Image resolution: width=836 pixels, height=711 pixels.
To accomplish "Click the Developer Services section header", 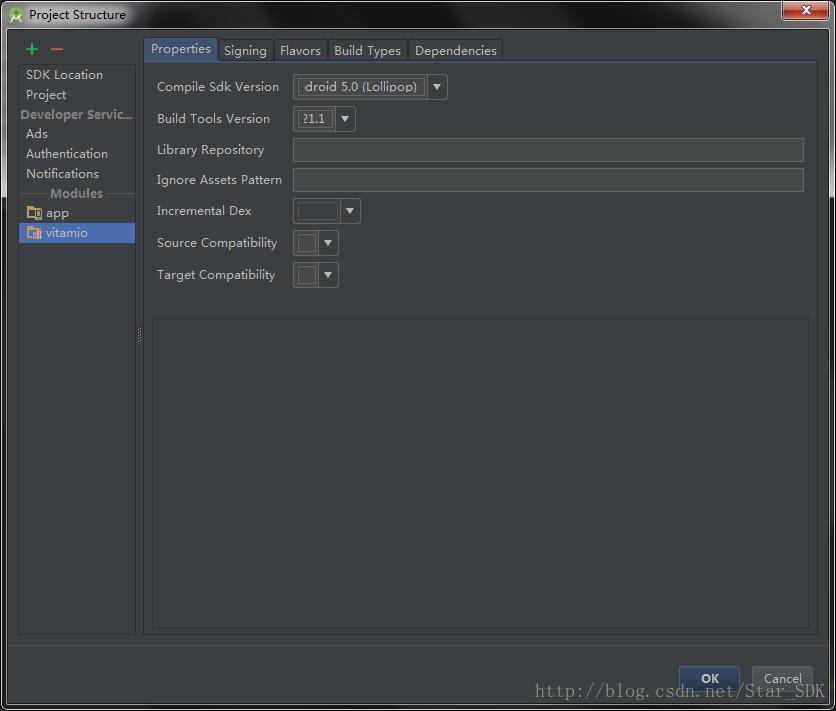I will click(x=76, y=115).
